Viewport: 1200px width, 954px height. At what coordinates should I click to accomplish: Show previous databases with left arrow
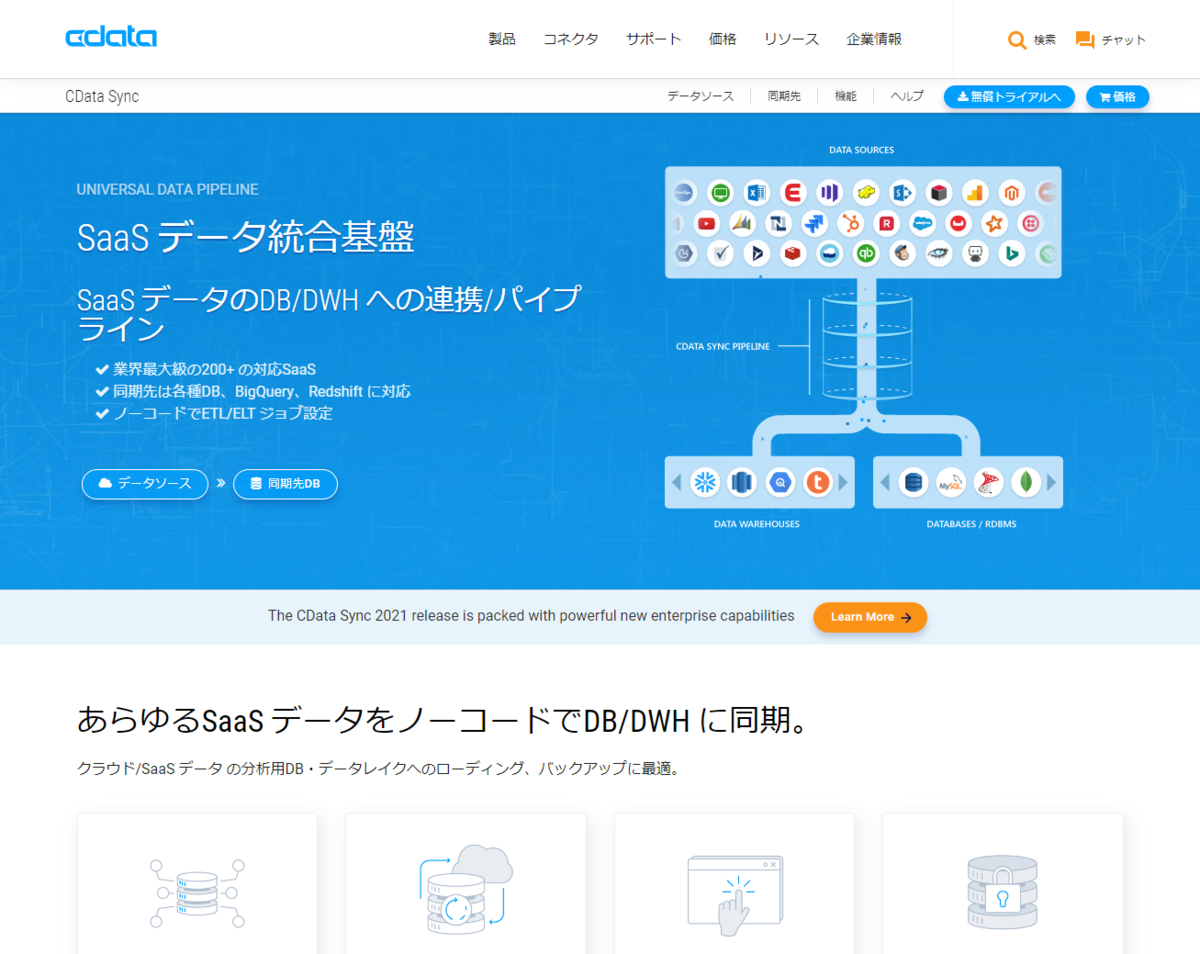pyautogui.click(x=885, y=483)
